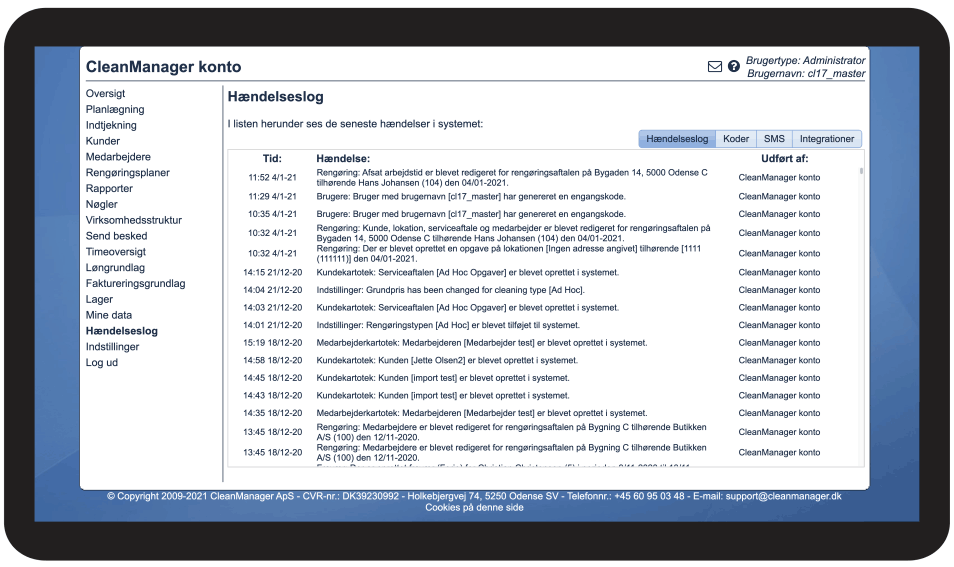Switch to the Integrationer tab

point(827,139)
